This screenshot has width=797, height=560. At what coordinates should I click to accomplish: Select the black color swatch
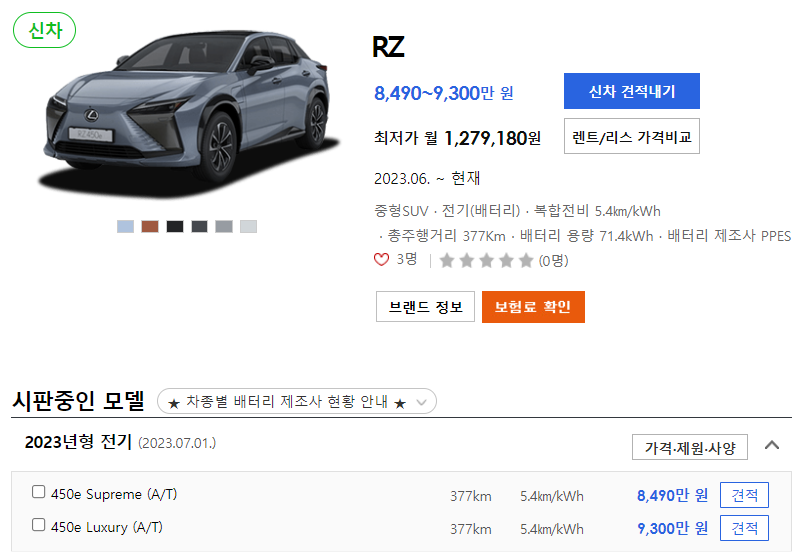click(x=175, y=226)
